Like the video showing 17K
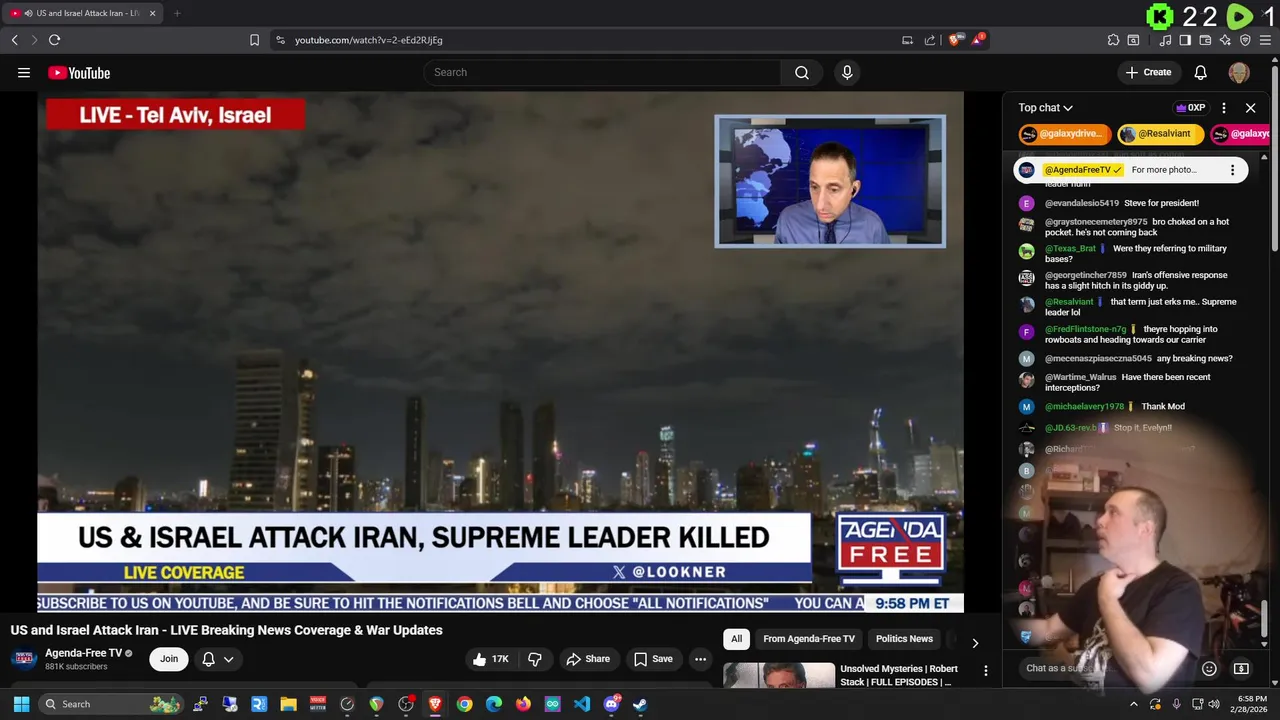Viewport: 1280px width, 720px height. click(492, 659)
